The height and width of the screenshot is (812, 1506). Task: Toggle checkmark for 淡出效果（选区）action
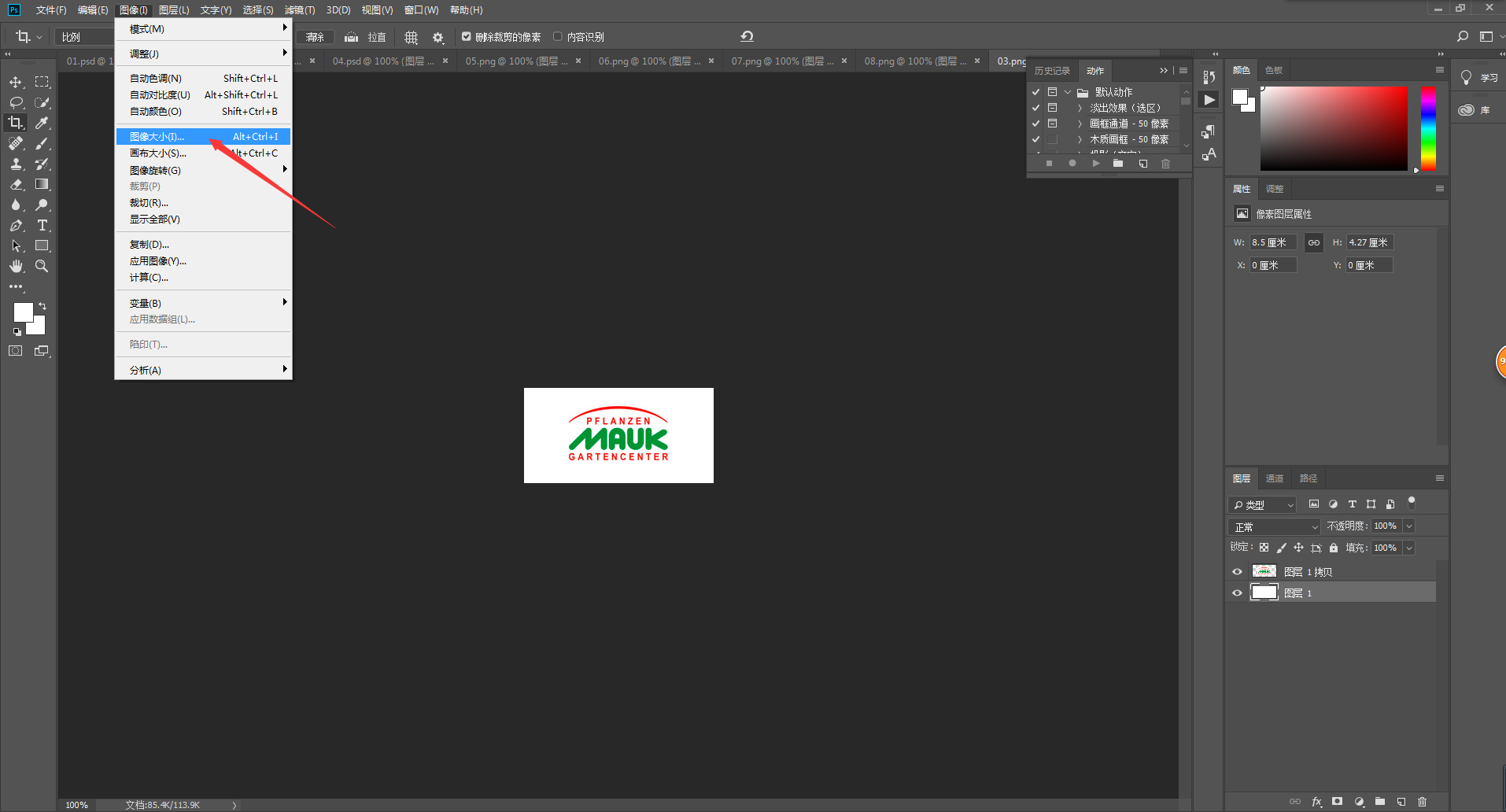1035,108
